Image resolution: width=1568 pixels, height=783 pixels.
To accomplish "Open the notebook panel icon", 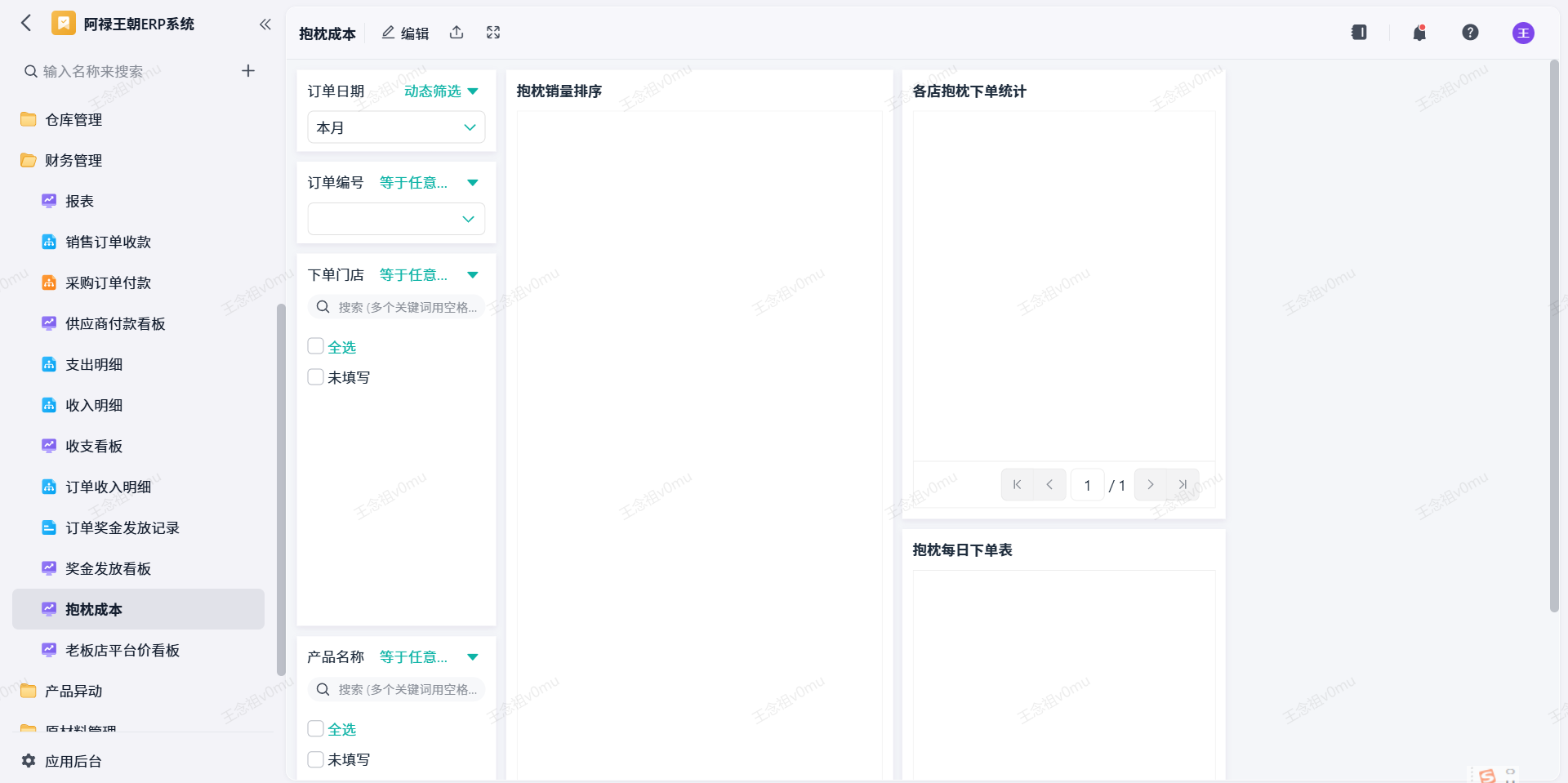I will [1359, 33].
